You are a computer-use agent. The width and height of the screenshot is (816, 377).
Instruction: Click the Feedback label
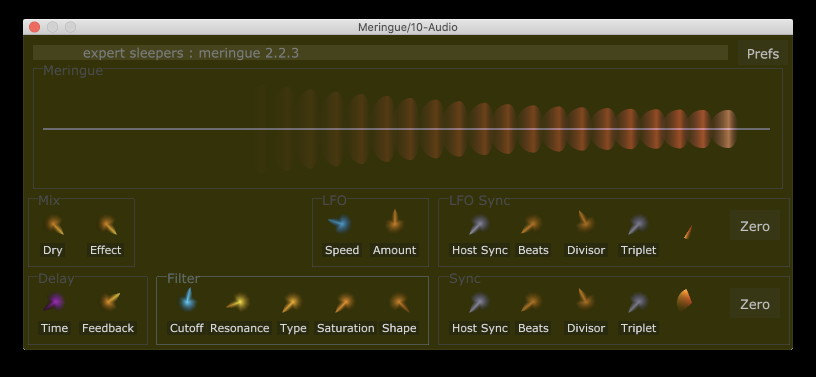(x=108, y=328)
